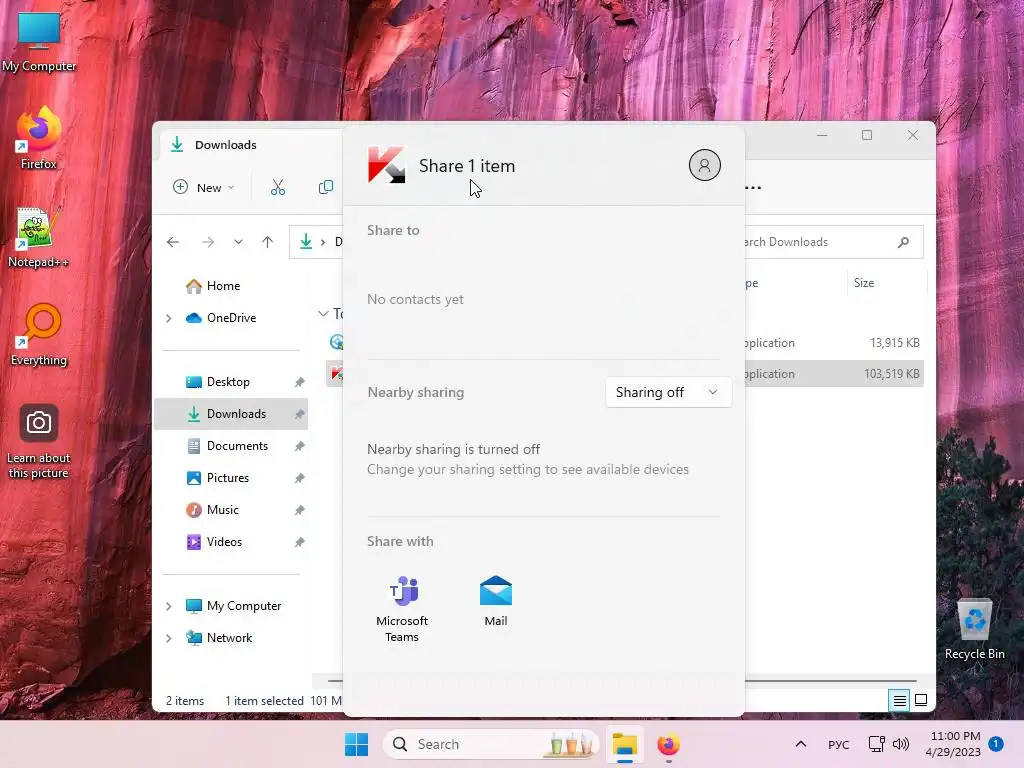Show hidden tray icons chevron
The height and width of the screenshot is (768, 1024).
pos(801,744)
